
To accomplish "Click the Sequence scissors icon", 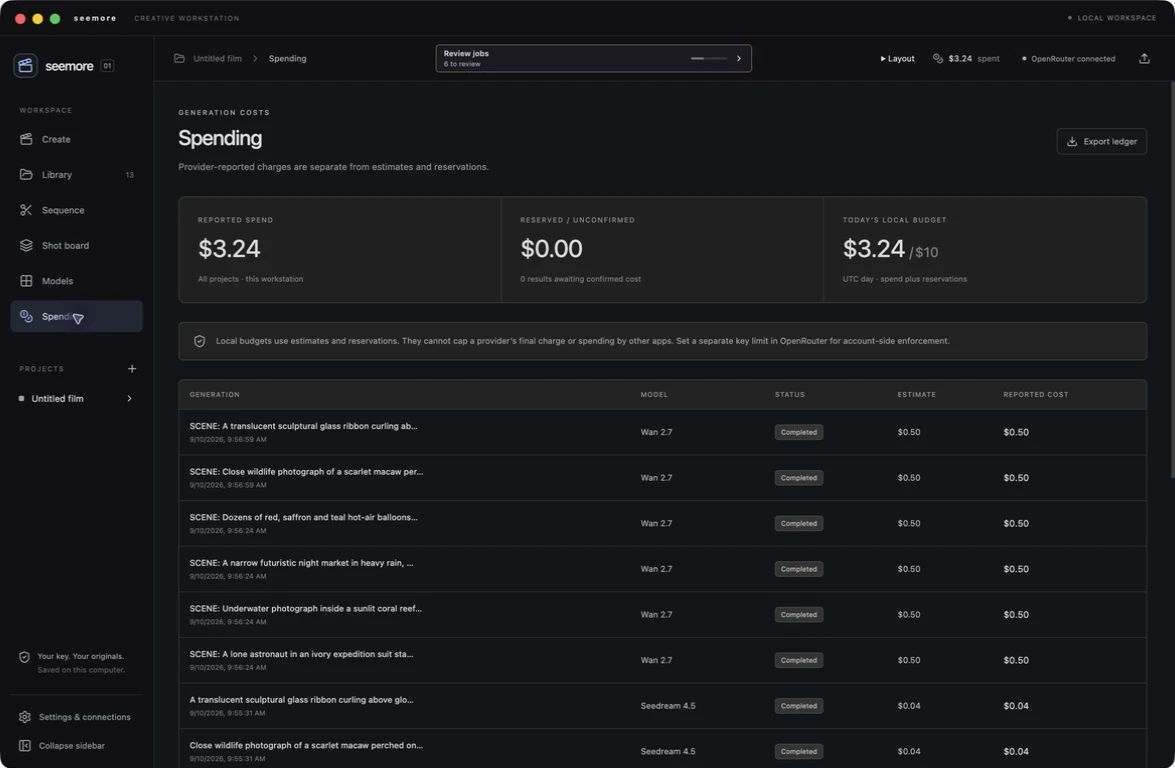I will tap(26, 210).
